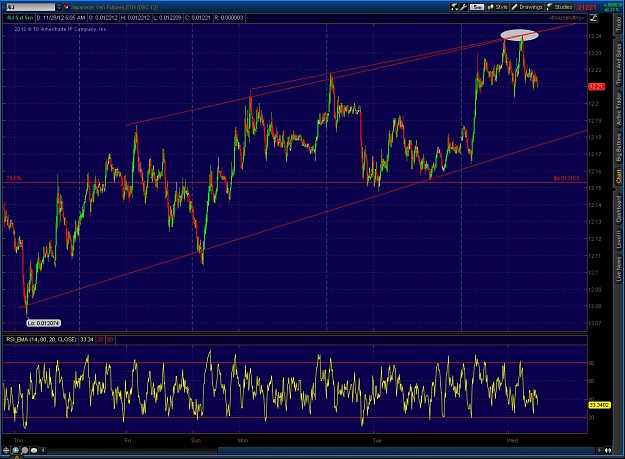Open the Live News sidebar tab
The height and width of the screenshot is (459, 625).
619,269
